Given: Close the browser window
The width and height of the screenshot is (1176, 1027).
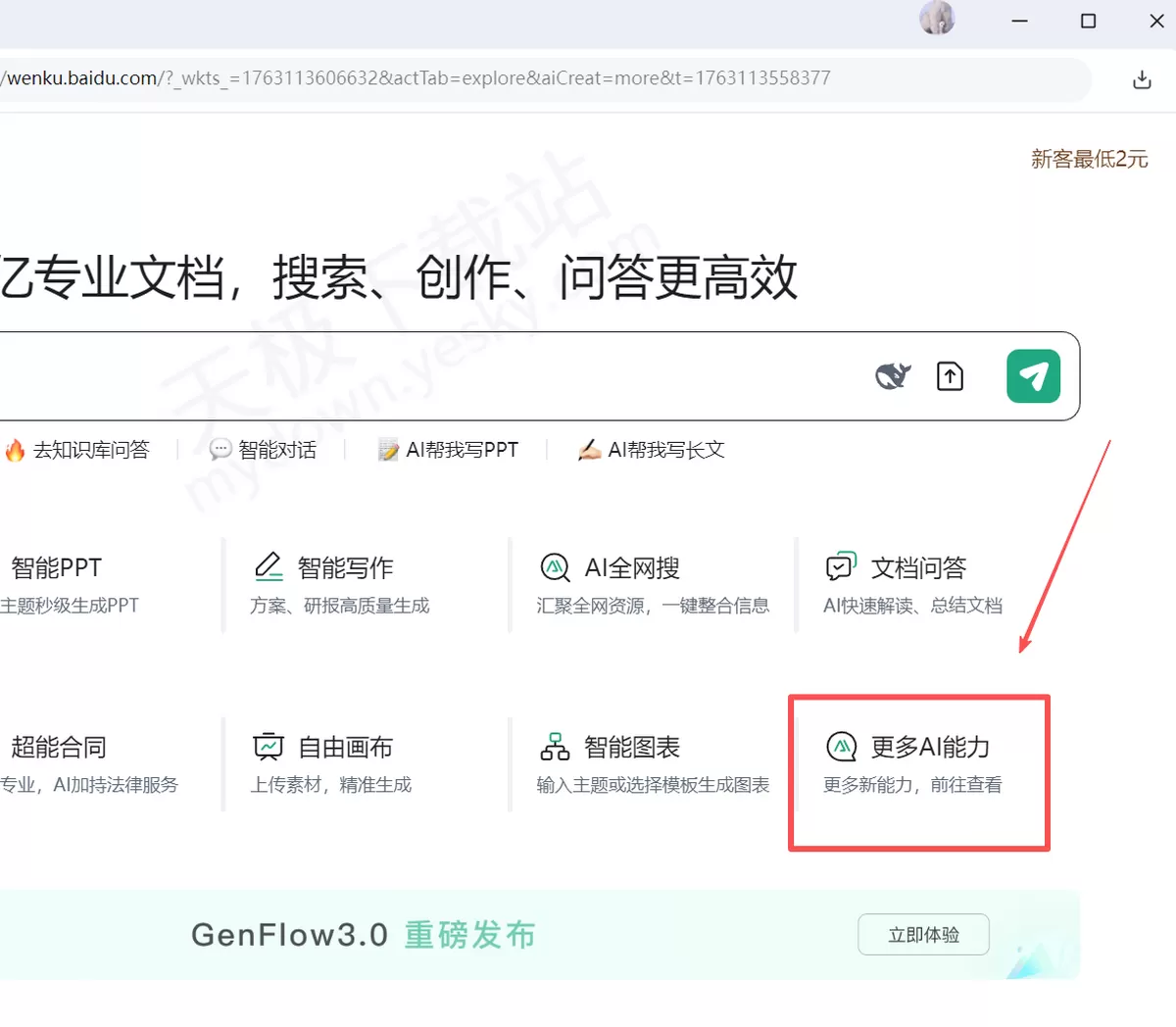Looking at the screenshot, I should 1156,21.
